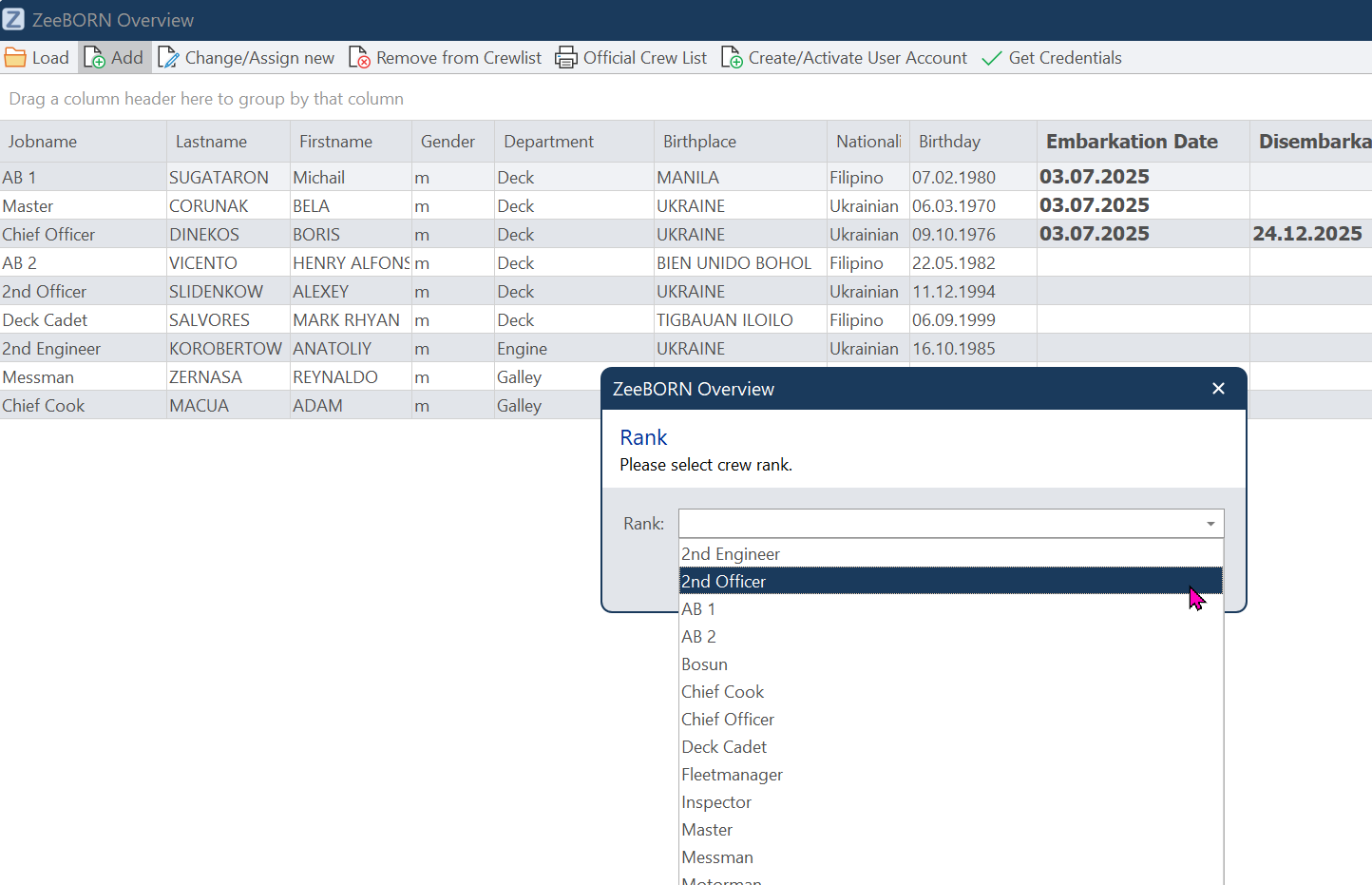Viewport: 1372px width, 885px height.
Task: Sort by the Embarkation Date column header
Action: click(x=1144, y=142)
